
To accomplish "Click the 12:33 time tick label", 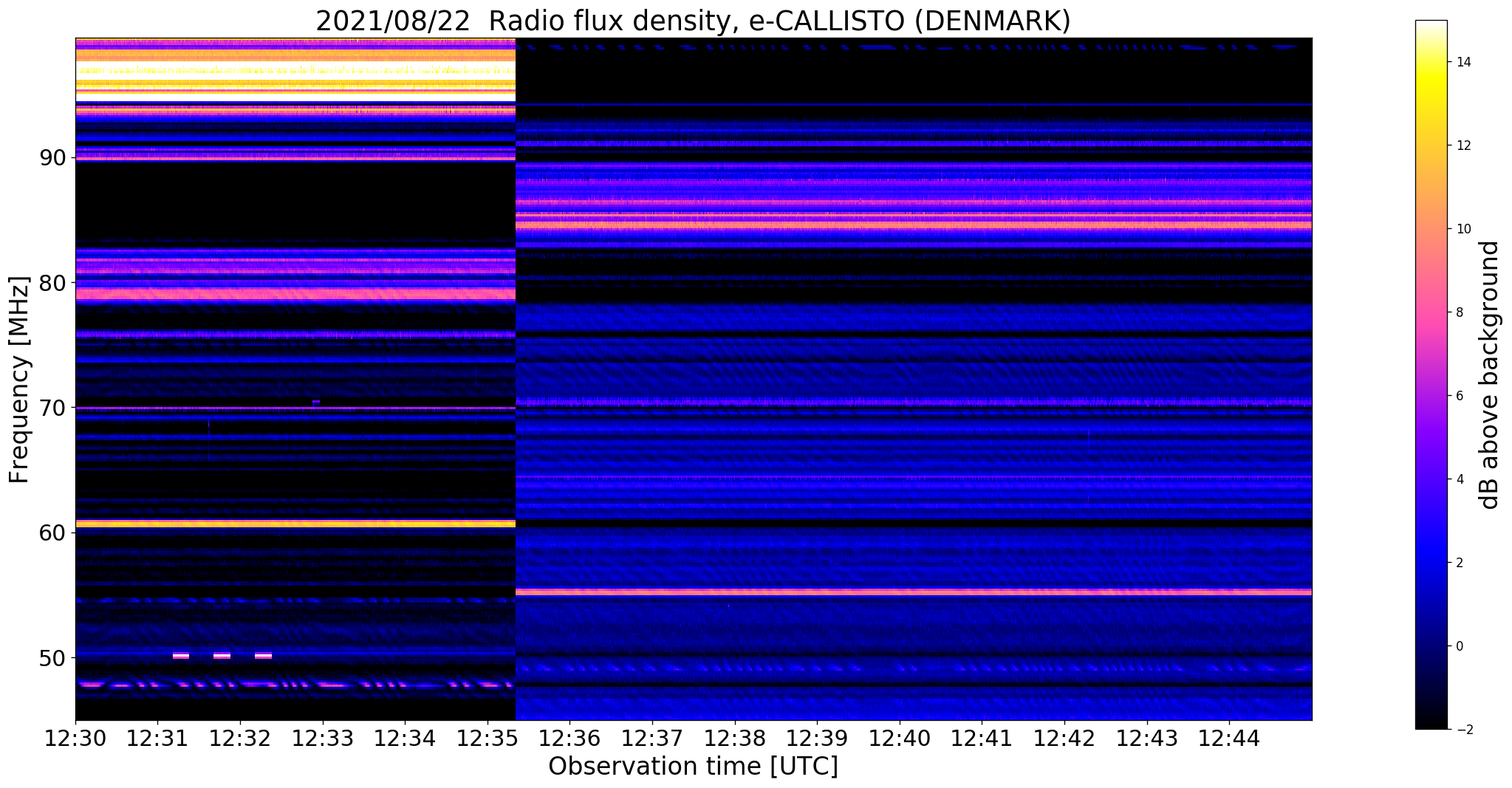I will coord(322,738).
